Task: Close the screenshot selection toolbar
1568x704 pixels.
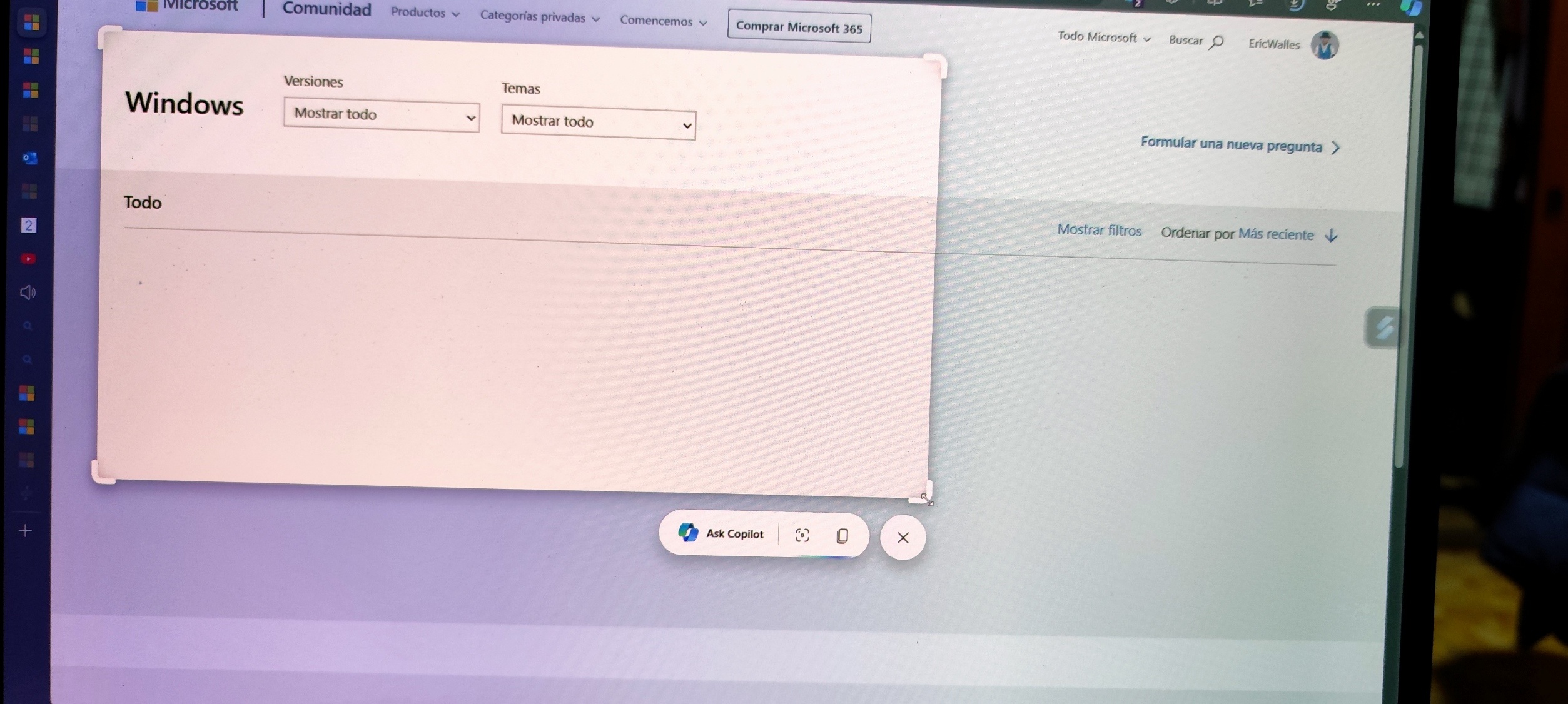Action: (x=902, y=538)
